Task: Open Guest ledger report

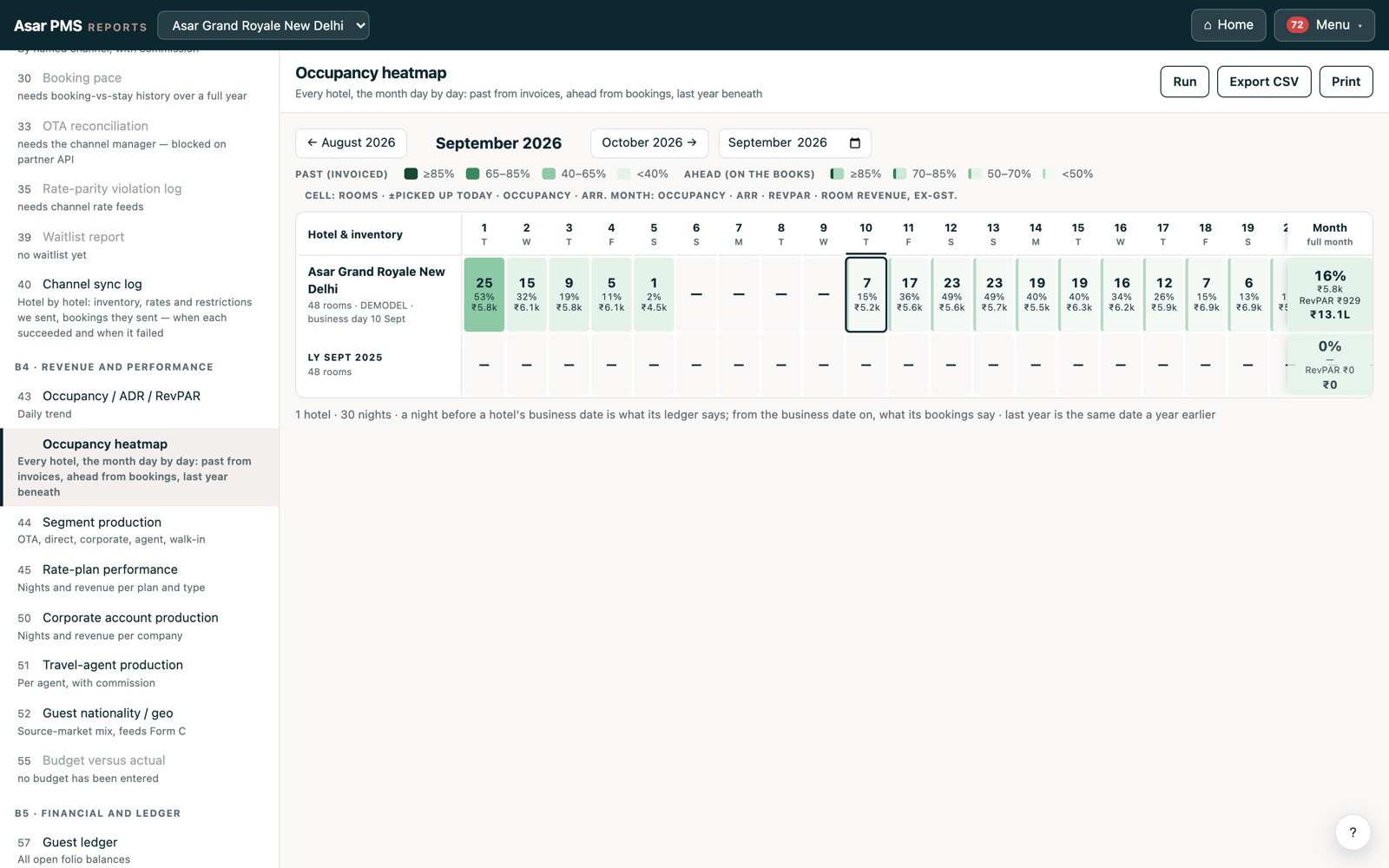Action: click(x=139, y=850)
